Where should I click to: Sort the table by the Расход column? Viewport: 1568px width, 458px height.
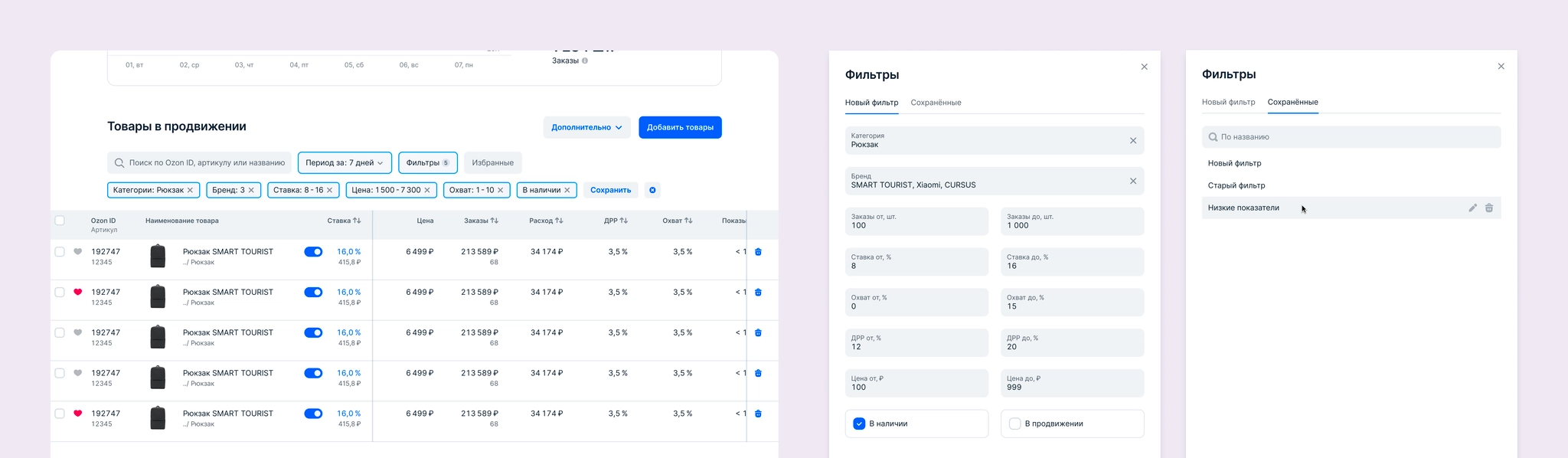point(559,221)
